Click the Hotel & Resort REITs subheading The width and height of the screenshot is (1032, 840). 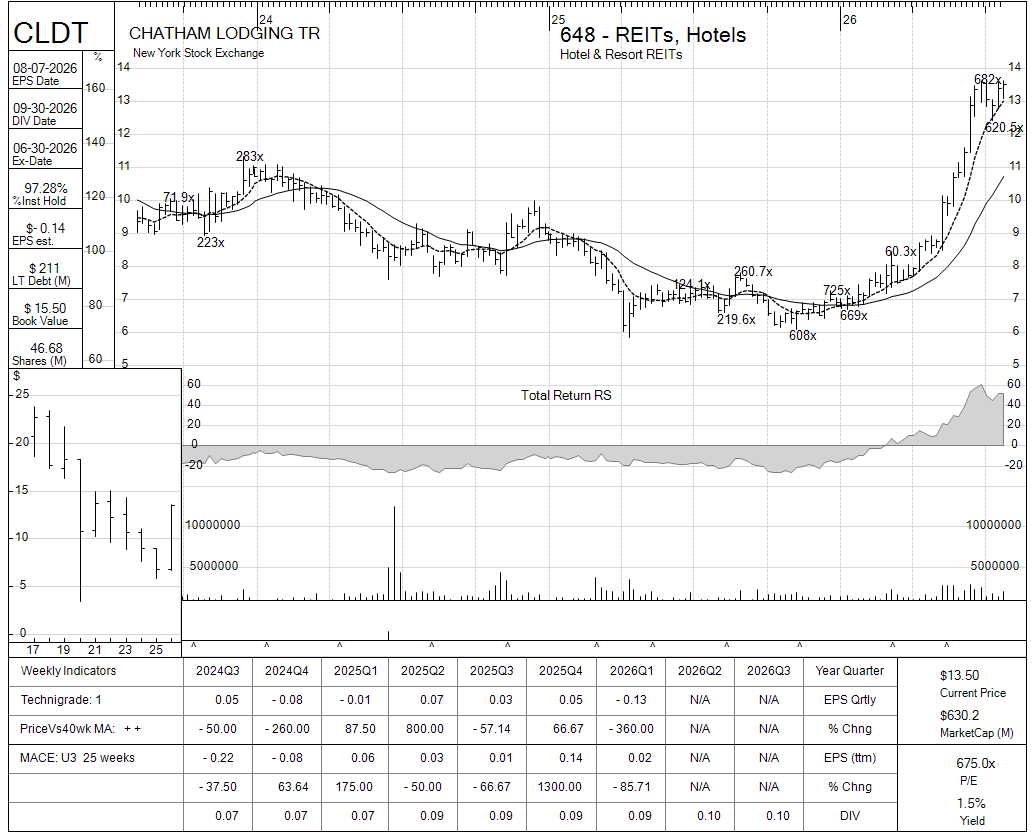[621, 55]
